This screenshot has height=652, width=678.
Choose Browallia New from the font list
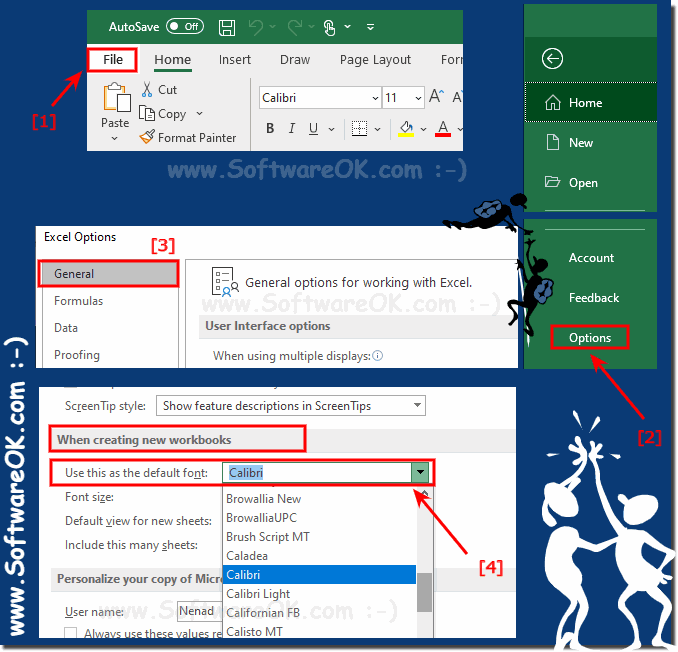[x=319, y=499]
